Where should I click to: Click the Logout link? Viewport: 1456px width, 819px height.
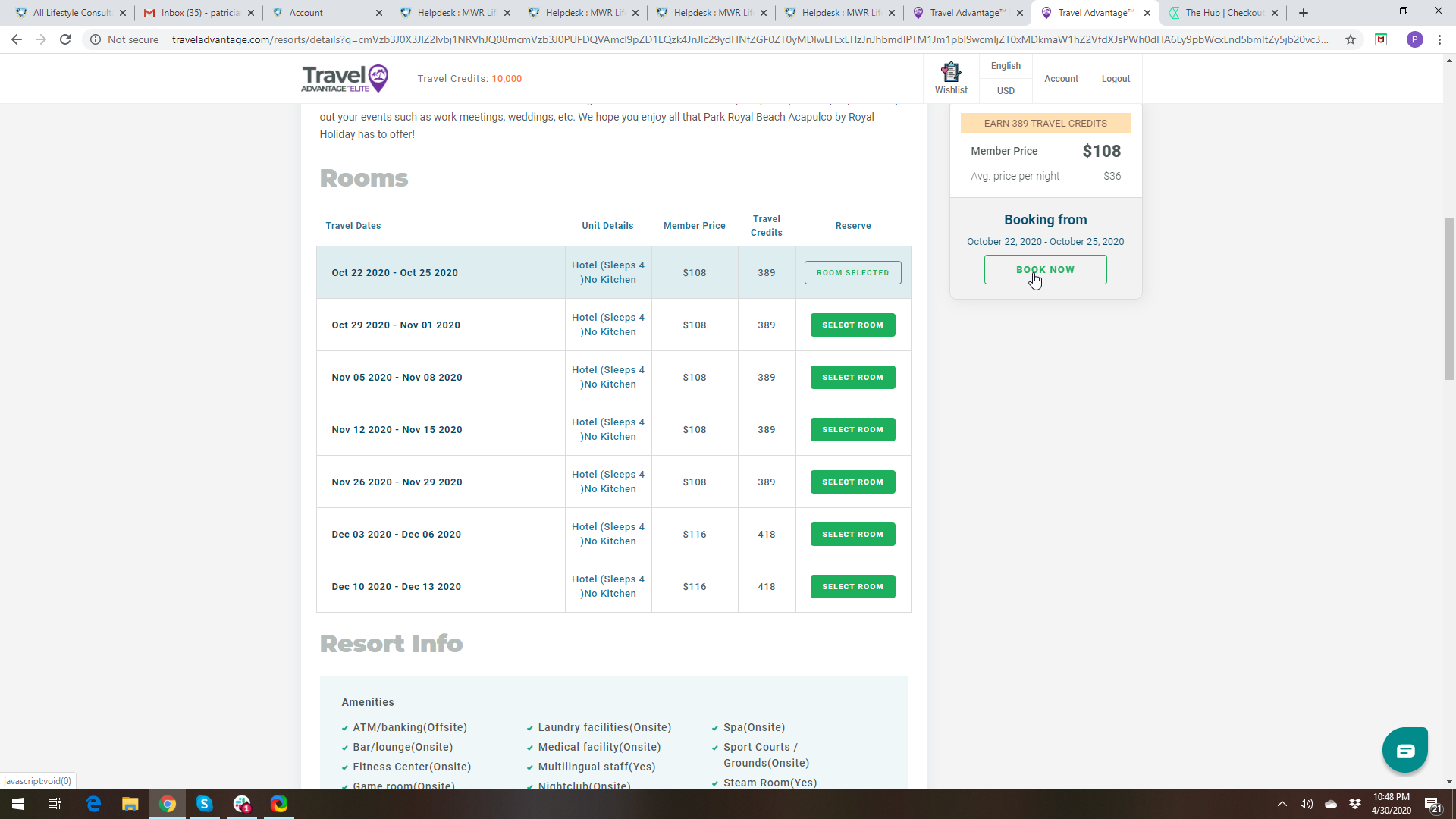point(1116,79)
